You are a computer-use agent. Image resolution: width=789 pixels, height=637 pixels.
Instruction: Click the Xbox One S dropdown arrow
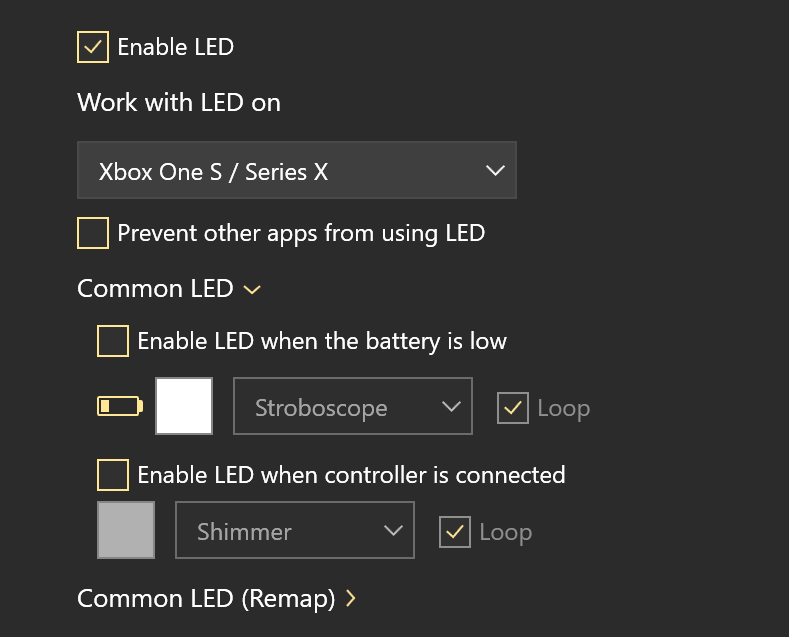pyautogui.click(x=494, y=171)
